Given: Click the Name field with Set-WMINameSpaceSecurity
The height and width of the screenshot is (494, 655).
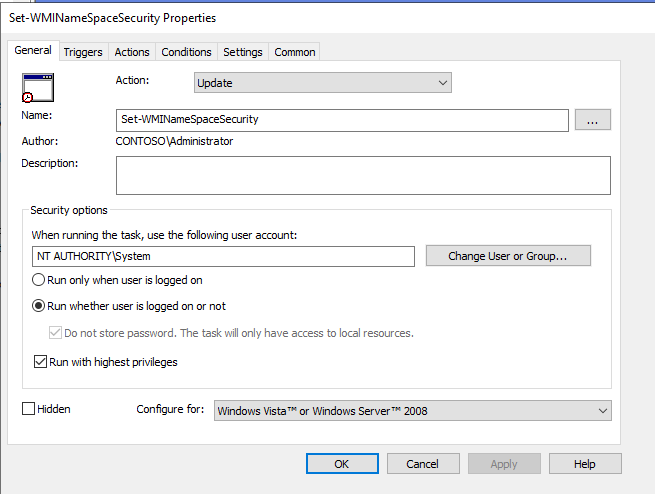Looking at the screenshot, I should (x=342, y=120).
